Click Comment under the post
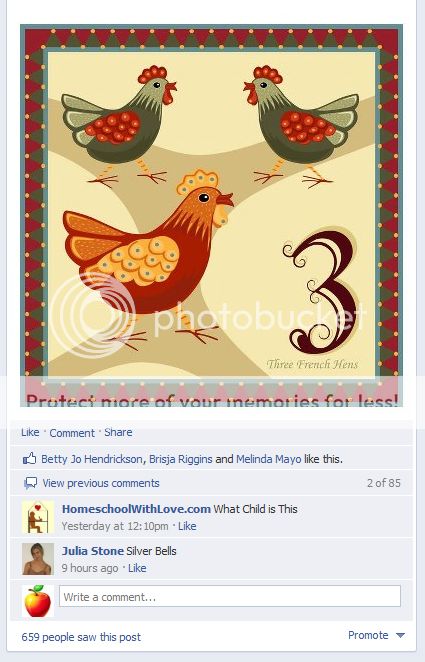Screen dimensions: 425x662 pos(72,433)
